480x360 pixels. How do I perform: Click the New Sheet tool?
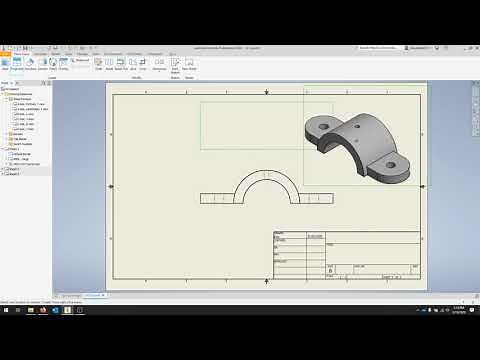pos(189,64)
